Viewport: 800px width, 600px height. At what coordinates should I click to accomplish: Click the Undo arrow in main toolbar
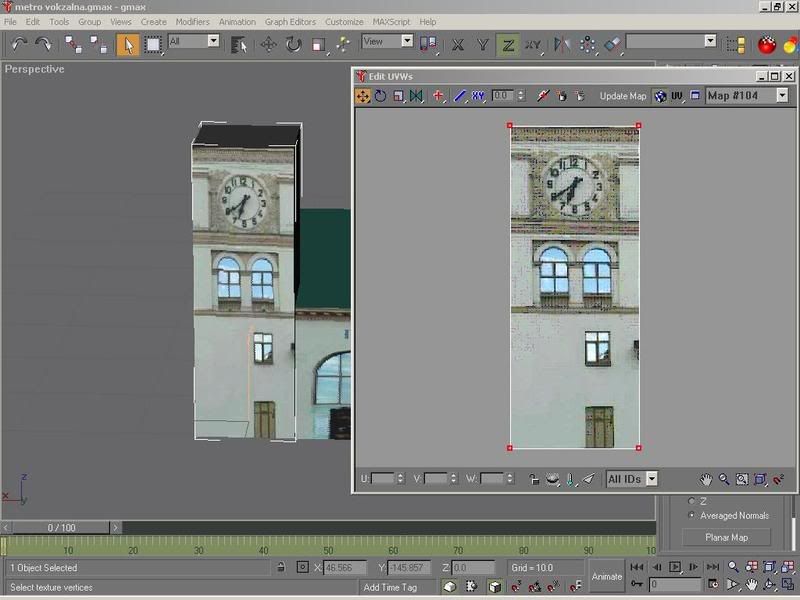click(x=19, y=44)
